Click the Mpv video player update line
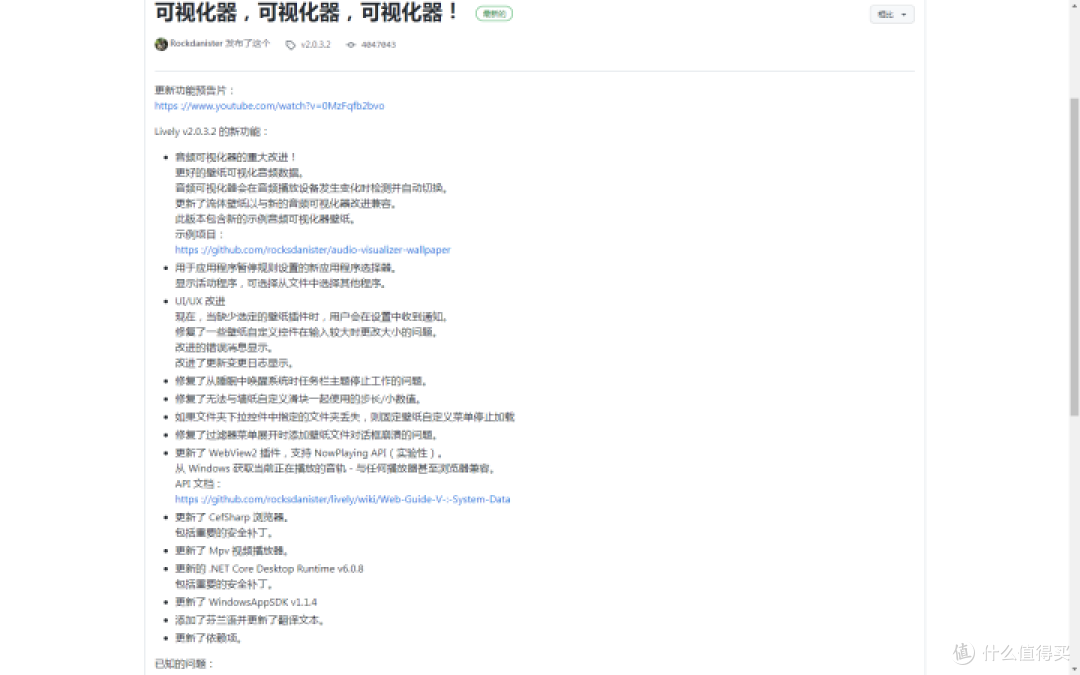1080x675 pixels. tap(232, 550)
